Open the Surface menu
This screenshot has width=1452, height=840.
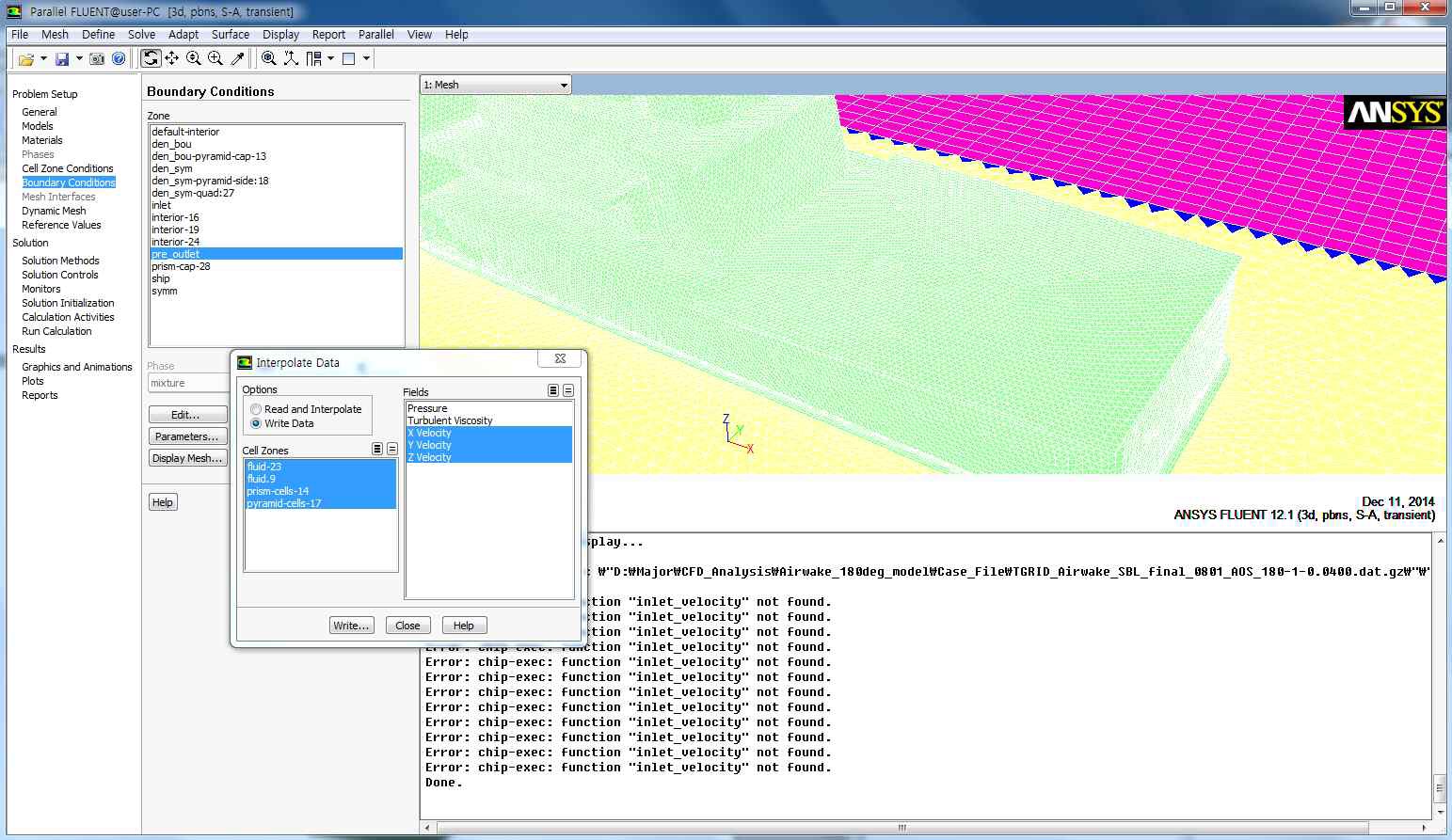(231, 34)
